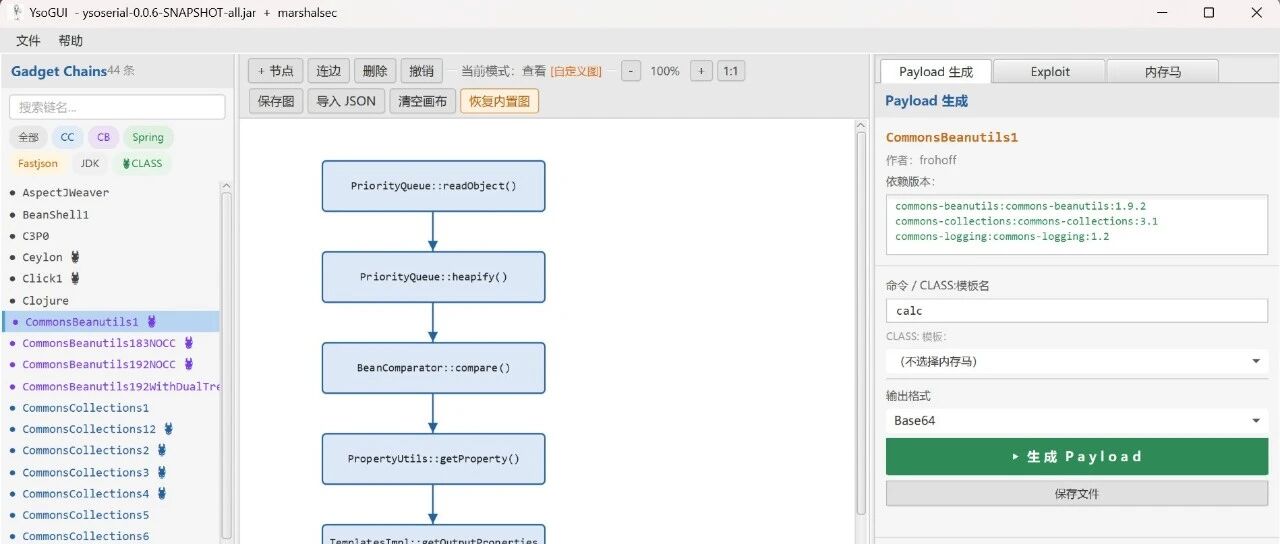Viewport: 1280px width, 544px height.
Task: Open the 输出格式 Base64 dropdown
Action: pyautogui.click(x=1077, y=421)
